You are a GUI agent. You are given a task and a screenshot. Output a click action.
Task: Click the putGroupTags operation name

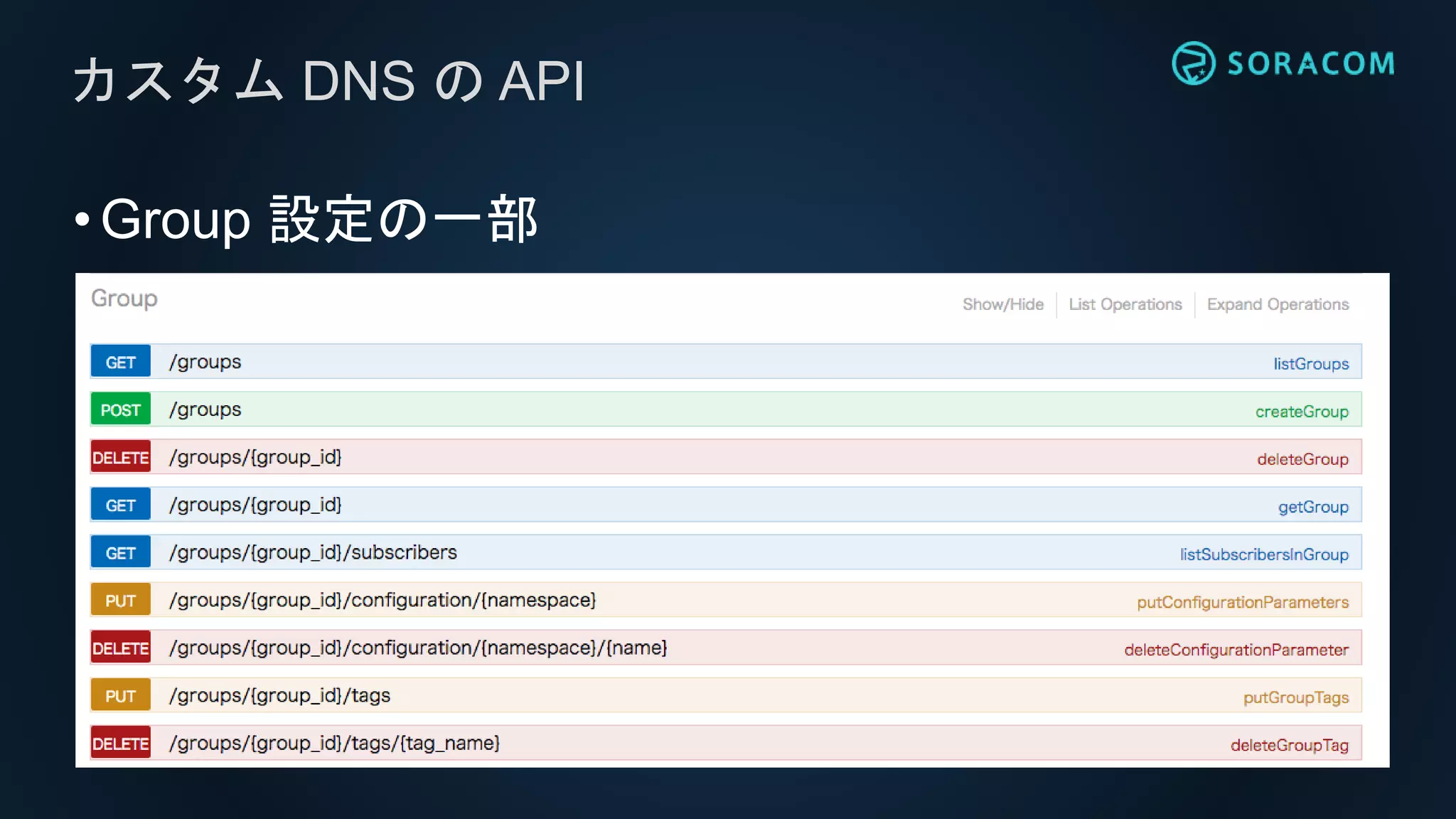1296,697
